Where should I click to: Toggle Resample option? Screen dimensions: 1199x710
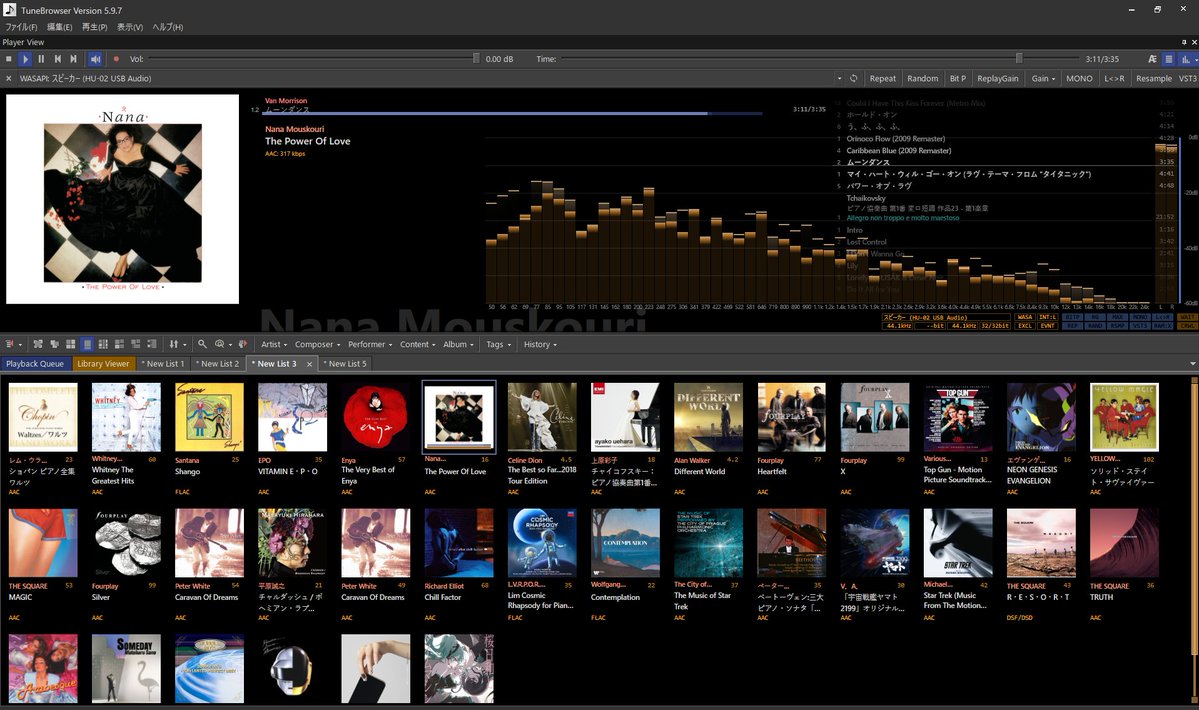pos(1153,79)
